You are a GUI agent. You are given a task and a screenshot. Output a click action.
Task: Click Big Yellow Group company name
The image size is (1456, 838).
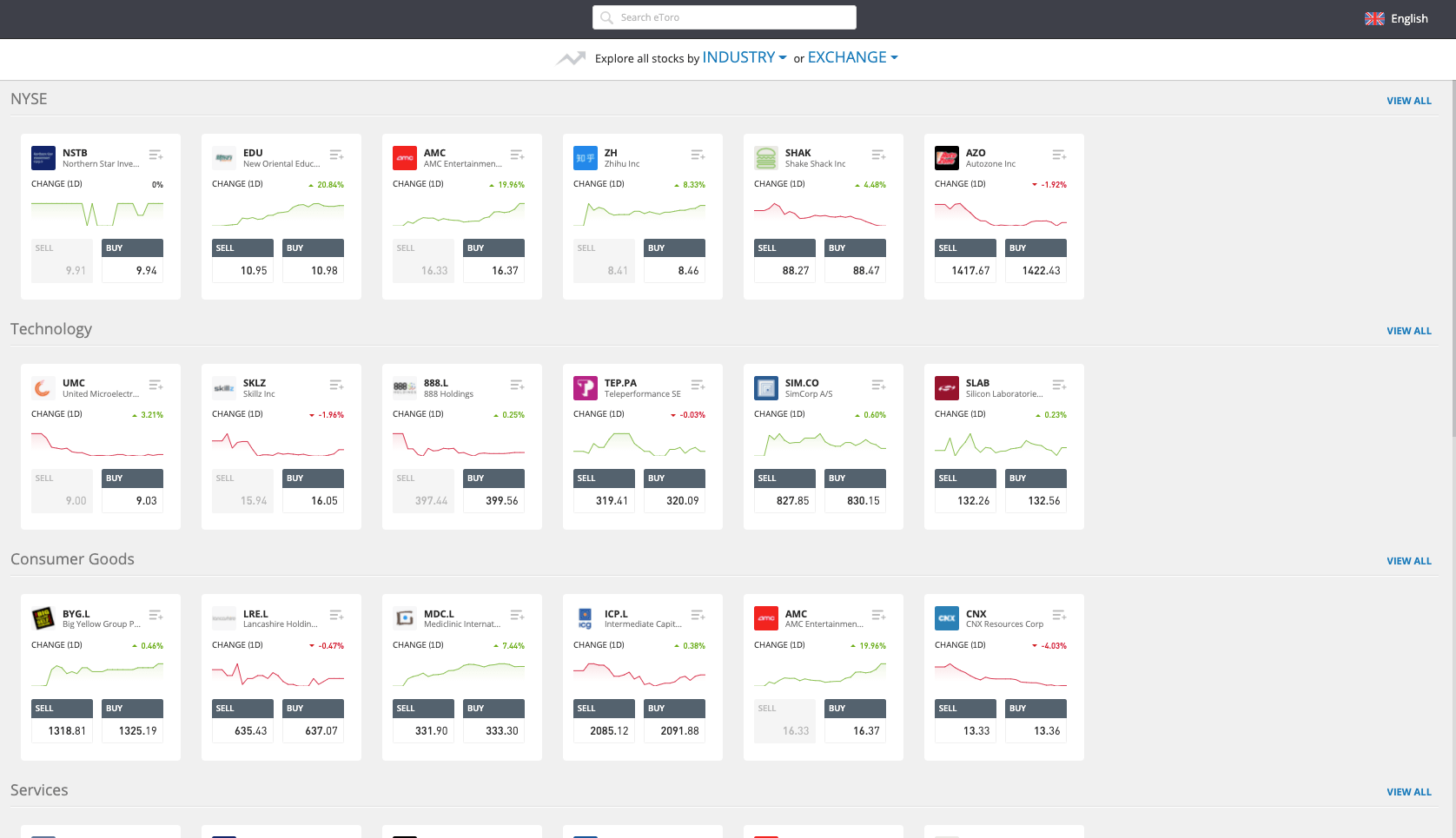tap(102, 624)
